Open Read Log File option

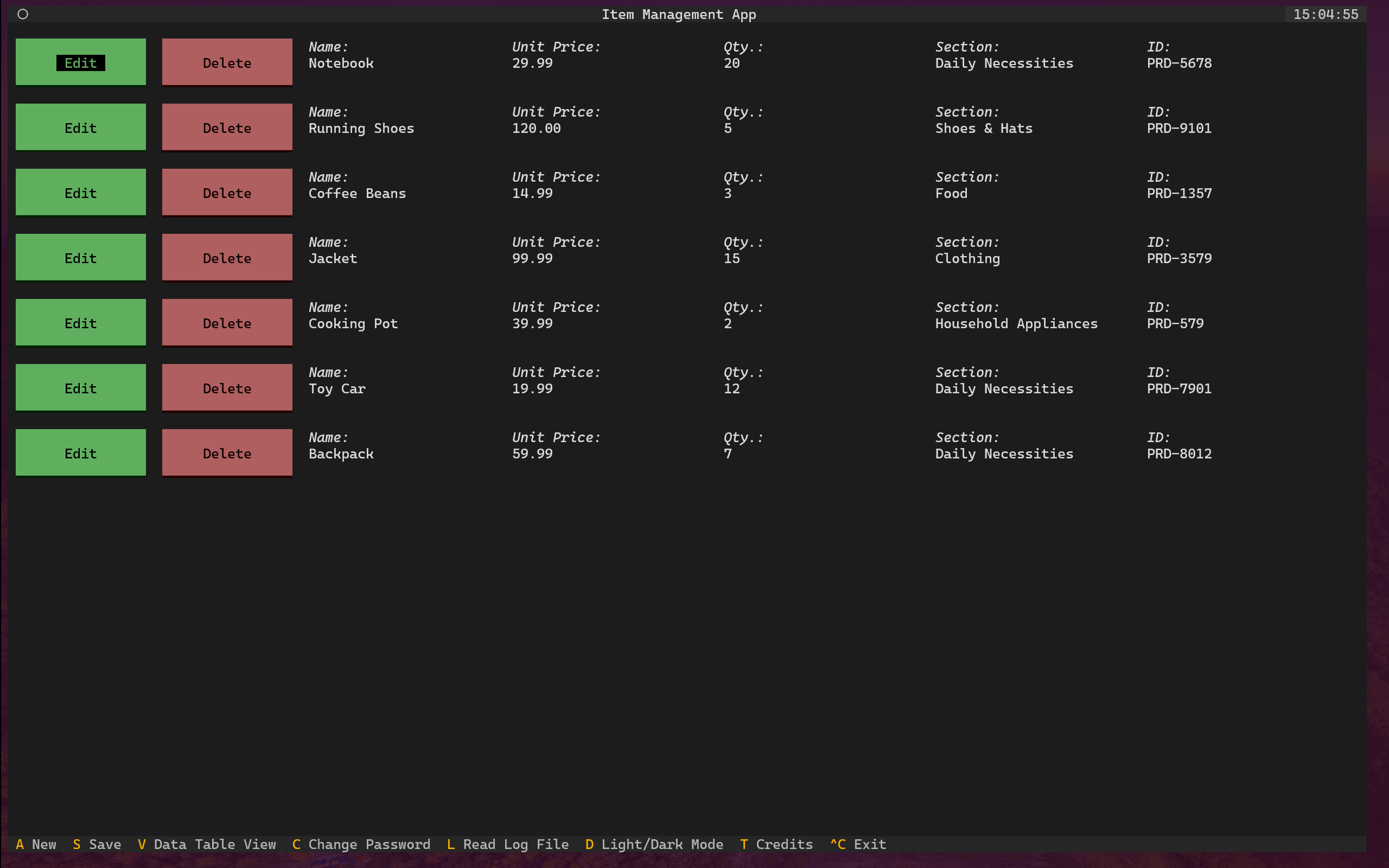click(507, 844)
